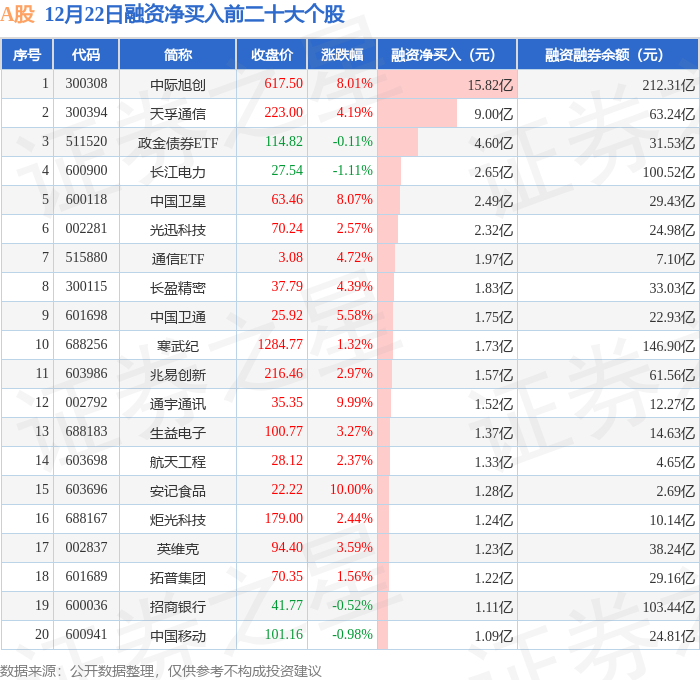The height and width of the screenshot is (680, 700).
Task: Select the name 中际旭创
Action: pos(178,84)
